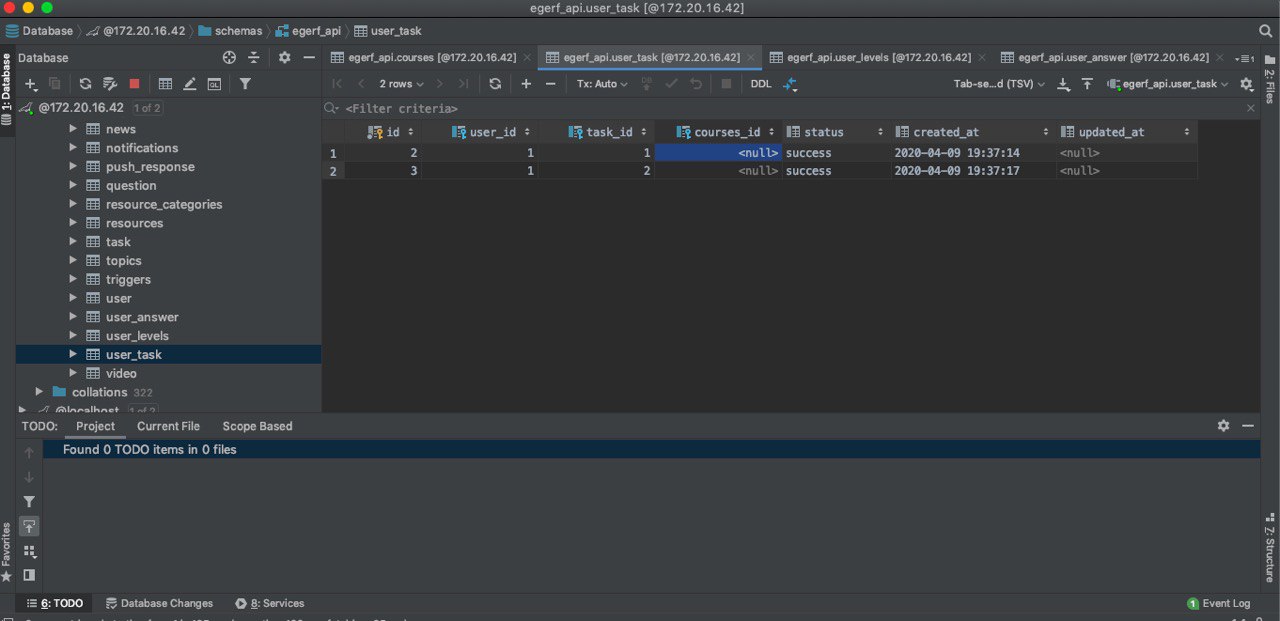Screen dimensions: 1280x621
Task: Open the 2: Files side tab
Action: 1270,79
